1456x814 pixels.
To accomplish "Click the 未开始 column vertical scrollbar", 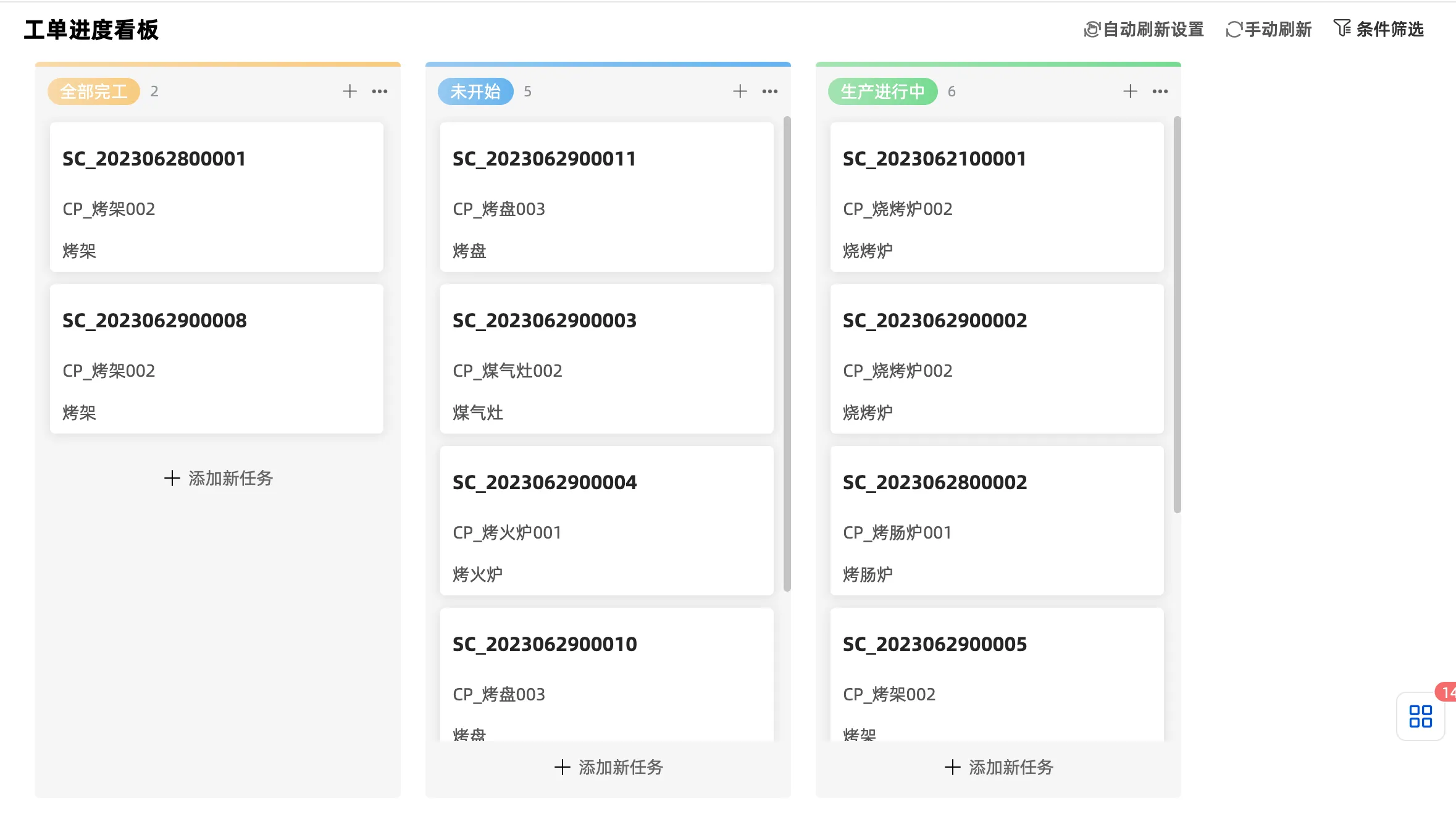I will [787, 352].
